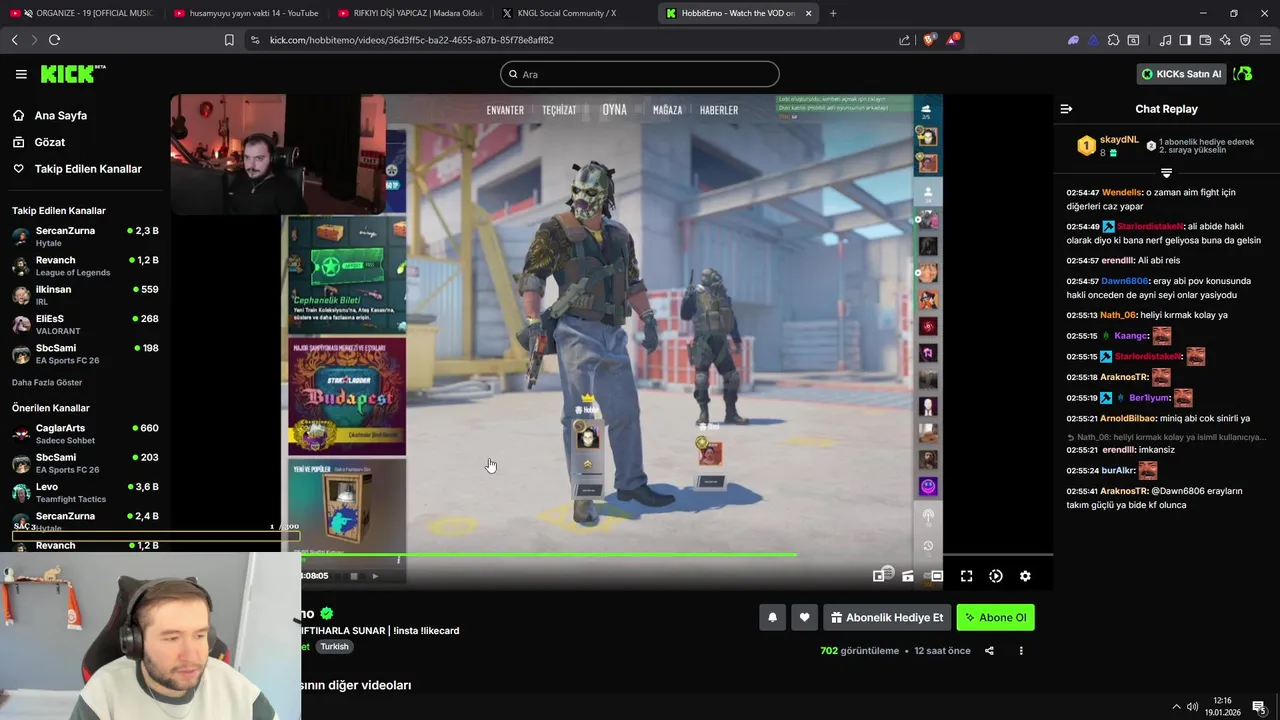This screenshot has width=1280, height=720.
Task: Toggle picture-in-picture mini player
Action: click(880, 576)
